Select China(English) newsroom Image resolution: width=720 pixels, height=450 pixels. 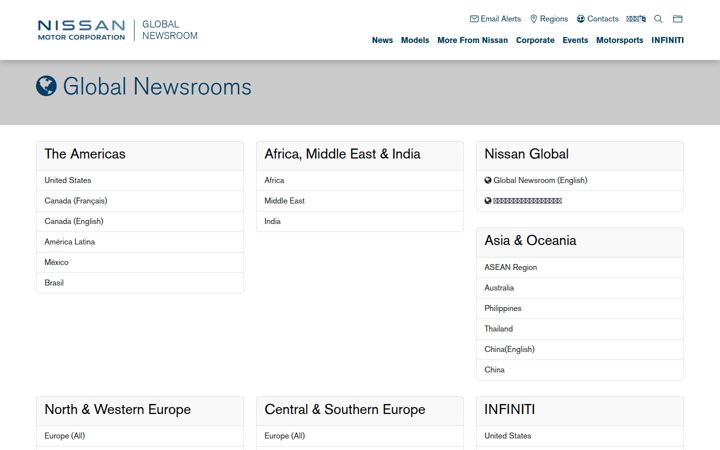(580, 349)
